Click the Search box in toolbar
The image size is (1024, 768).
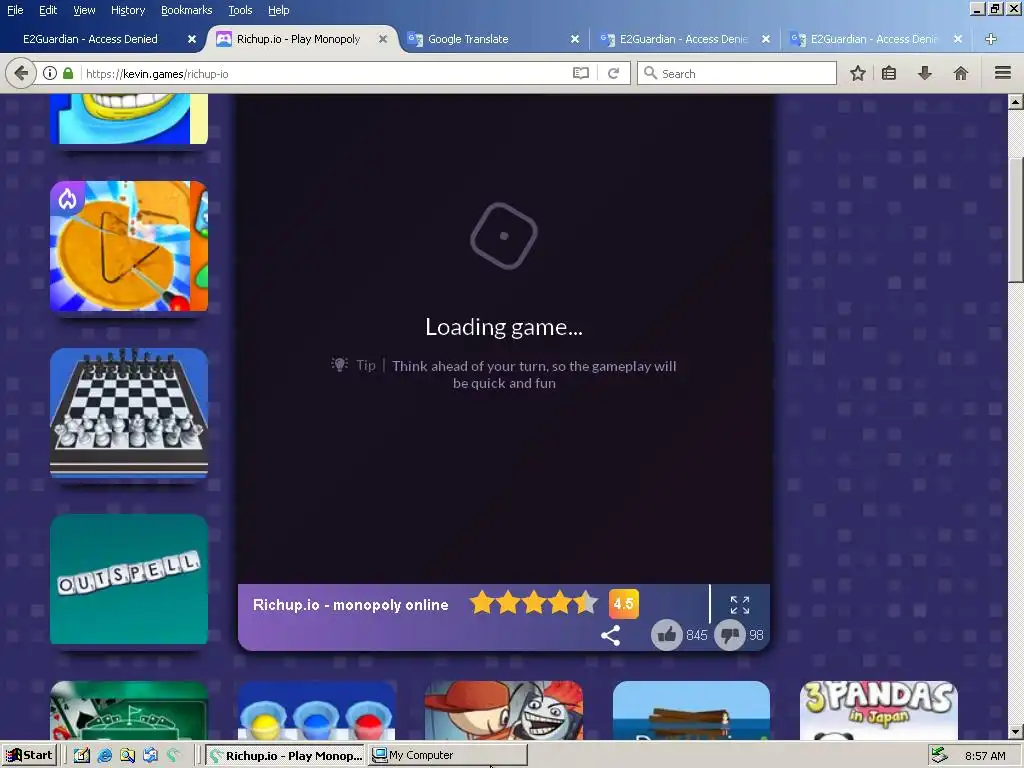[x=737, y=73]
